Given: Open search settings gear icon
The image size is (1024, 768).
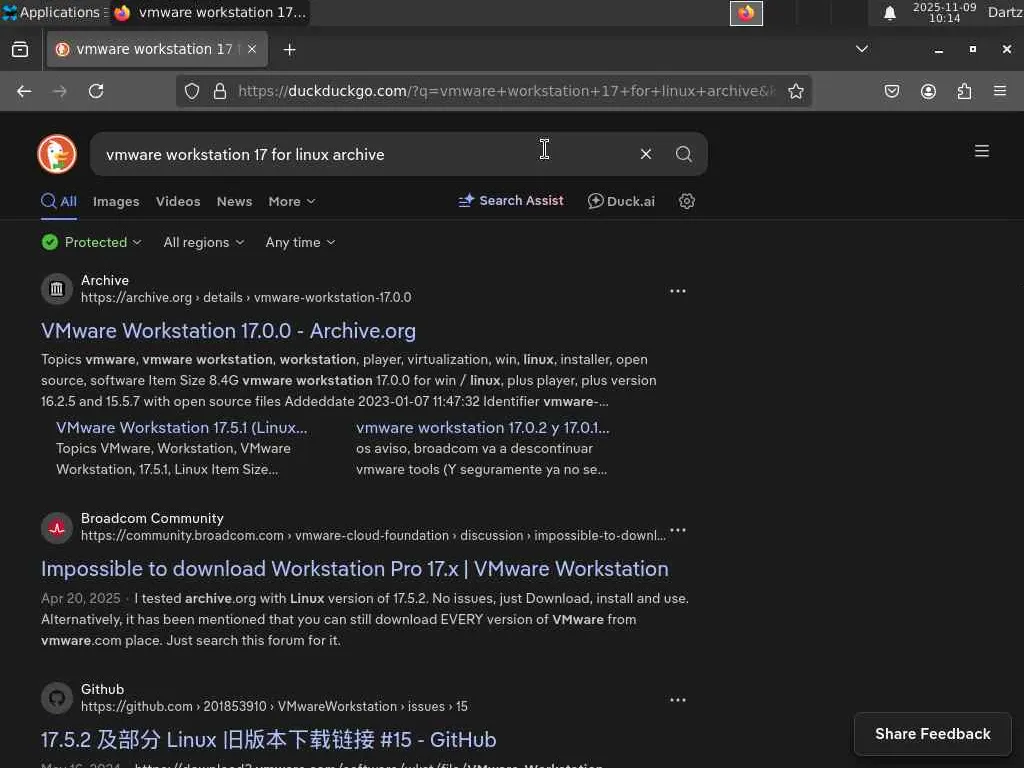Looking at the screenshot, I should 686,201.
